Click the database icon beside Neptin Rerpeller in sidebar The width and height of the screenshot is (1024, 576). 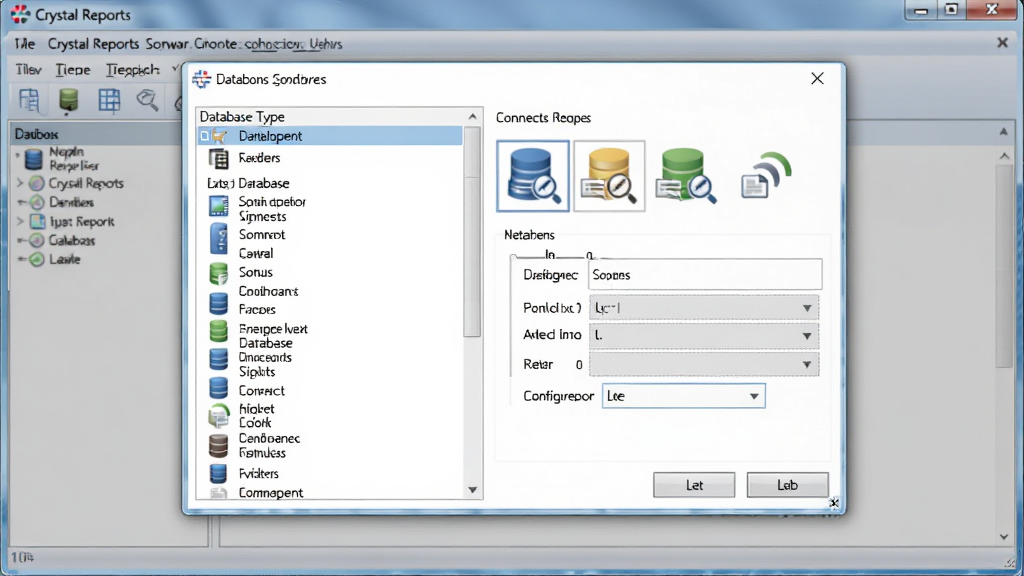(34, 159)
